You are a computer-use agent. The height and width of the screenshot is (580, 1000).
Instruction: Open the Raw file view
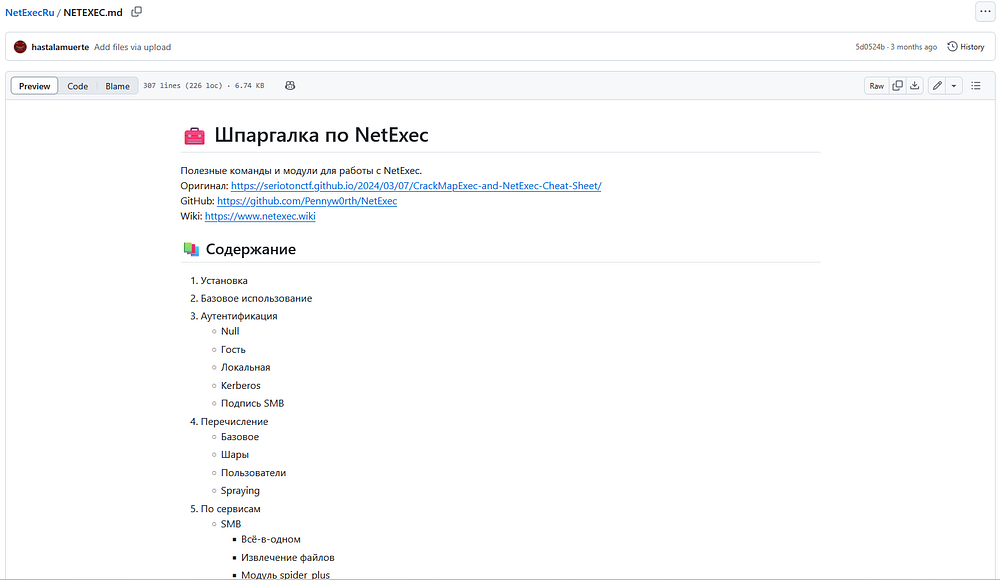(x=877, y=86)
